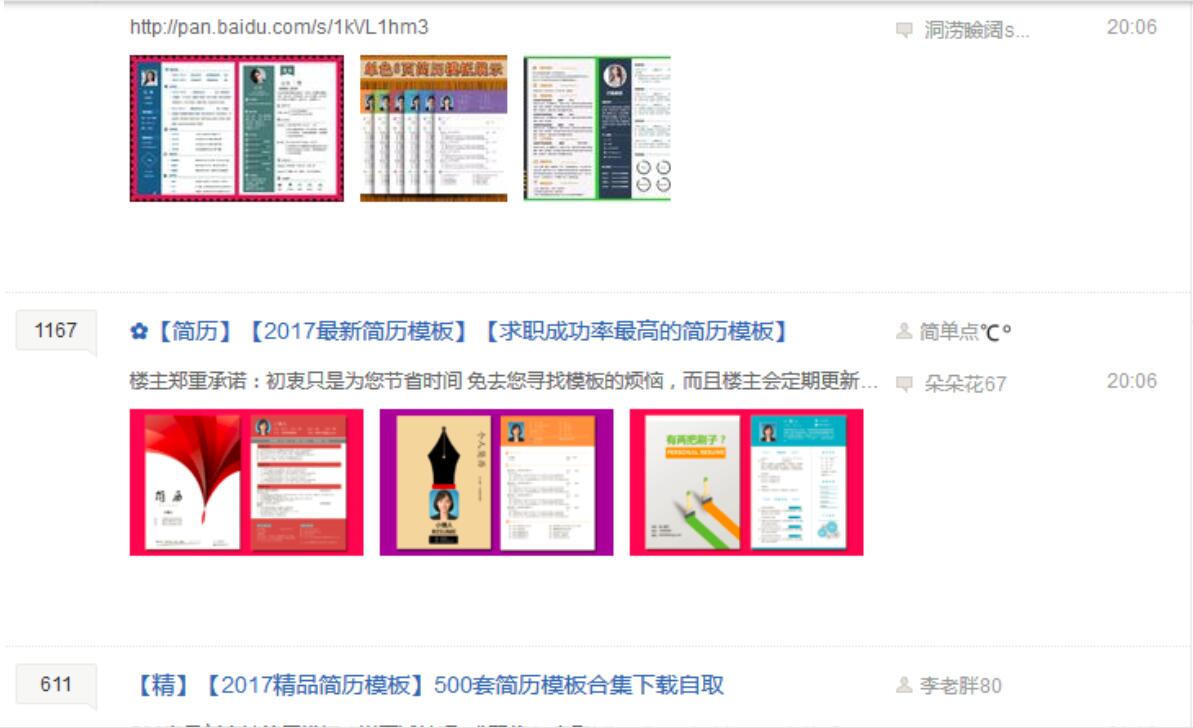Open the green and orange pencils thumbnail

tap(746, 482)
